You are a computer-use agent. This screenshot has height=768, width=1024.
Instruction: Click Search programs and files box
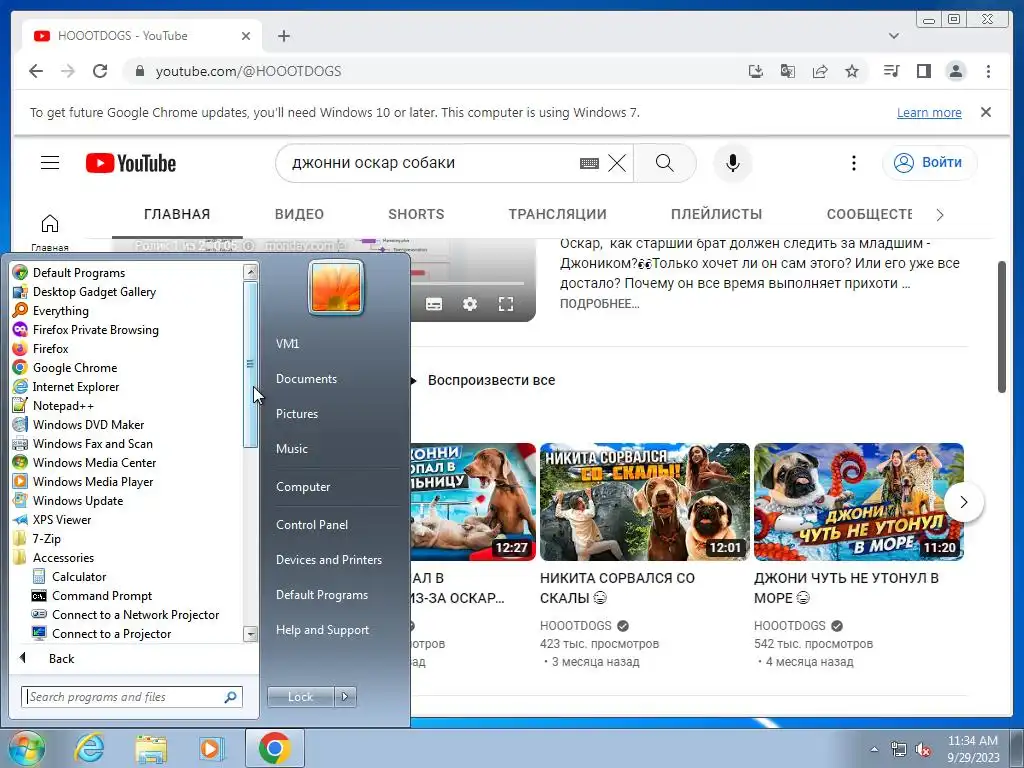coord(132,697)
